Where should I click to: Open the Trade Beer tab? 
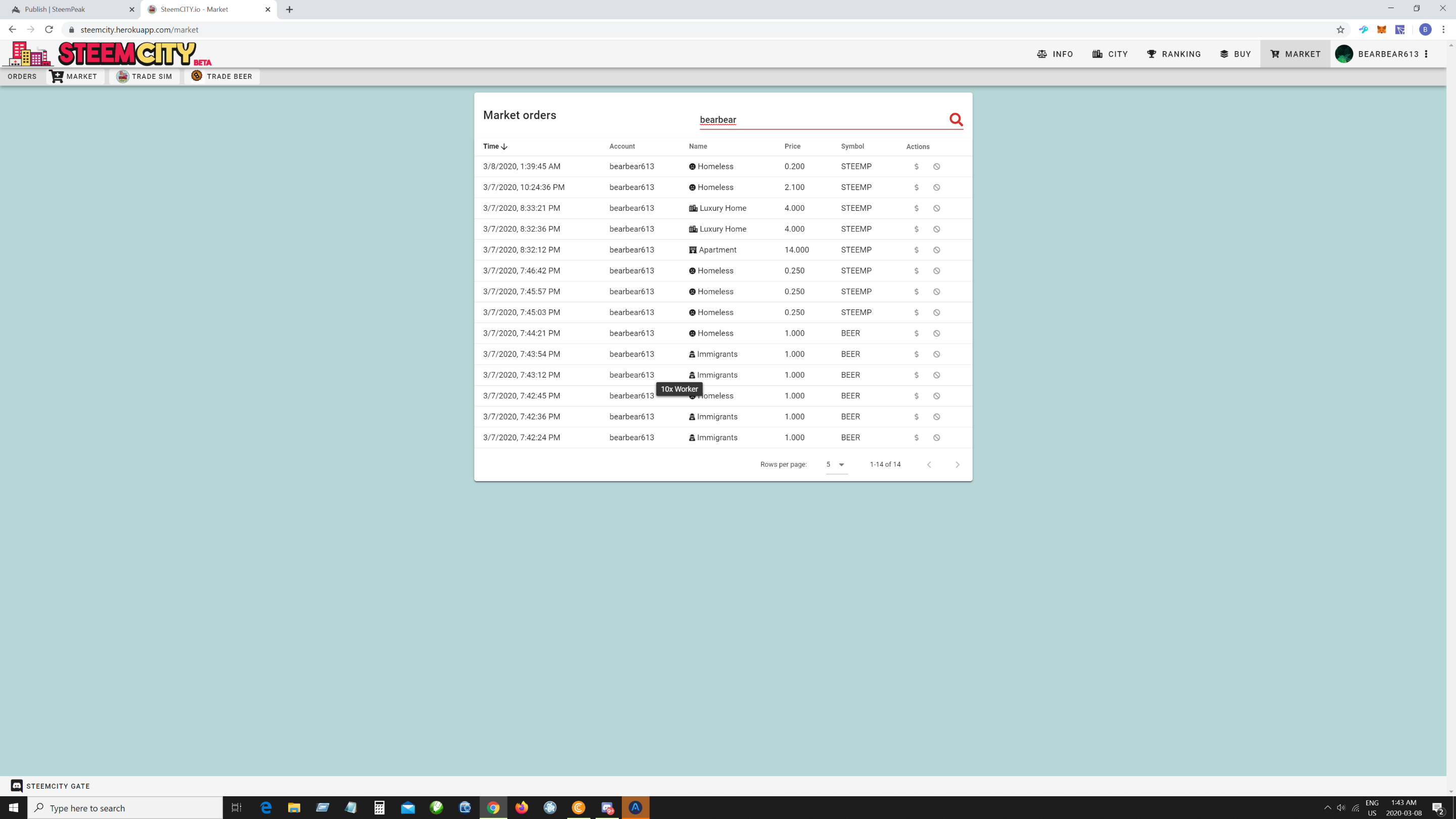[221, 76]
